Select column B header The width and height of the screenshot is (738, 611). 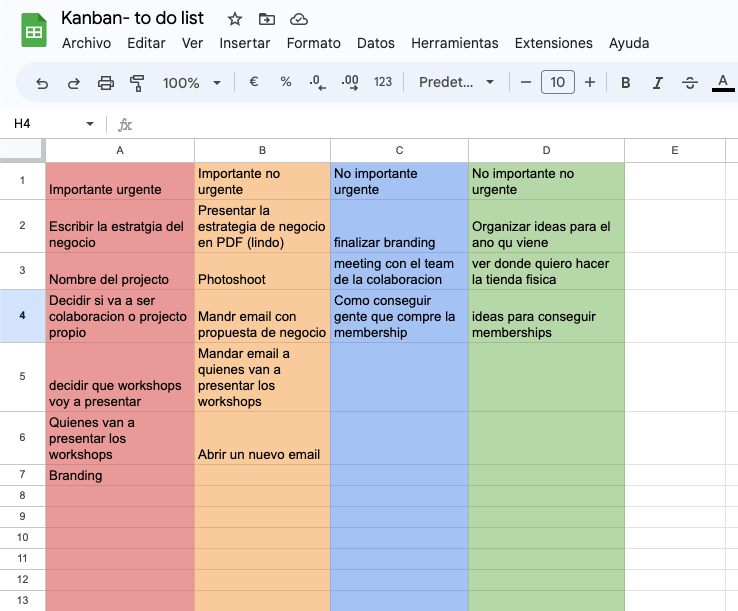[x=263, y=150]
